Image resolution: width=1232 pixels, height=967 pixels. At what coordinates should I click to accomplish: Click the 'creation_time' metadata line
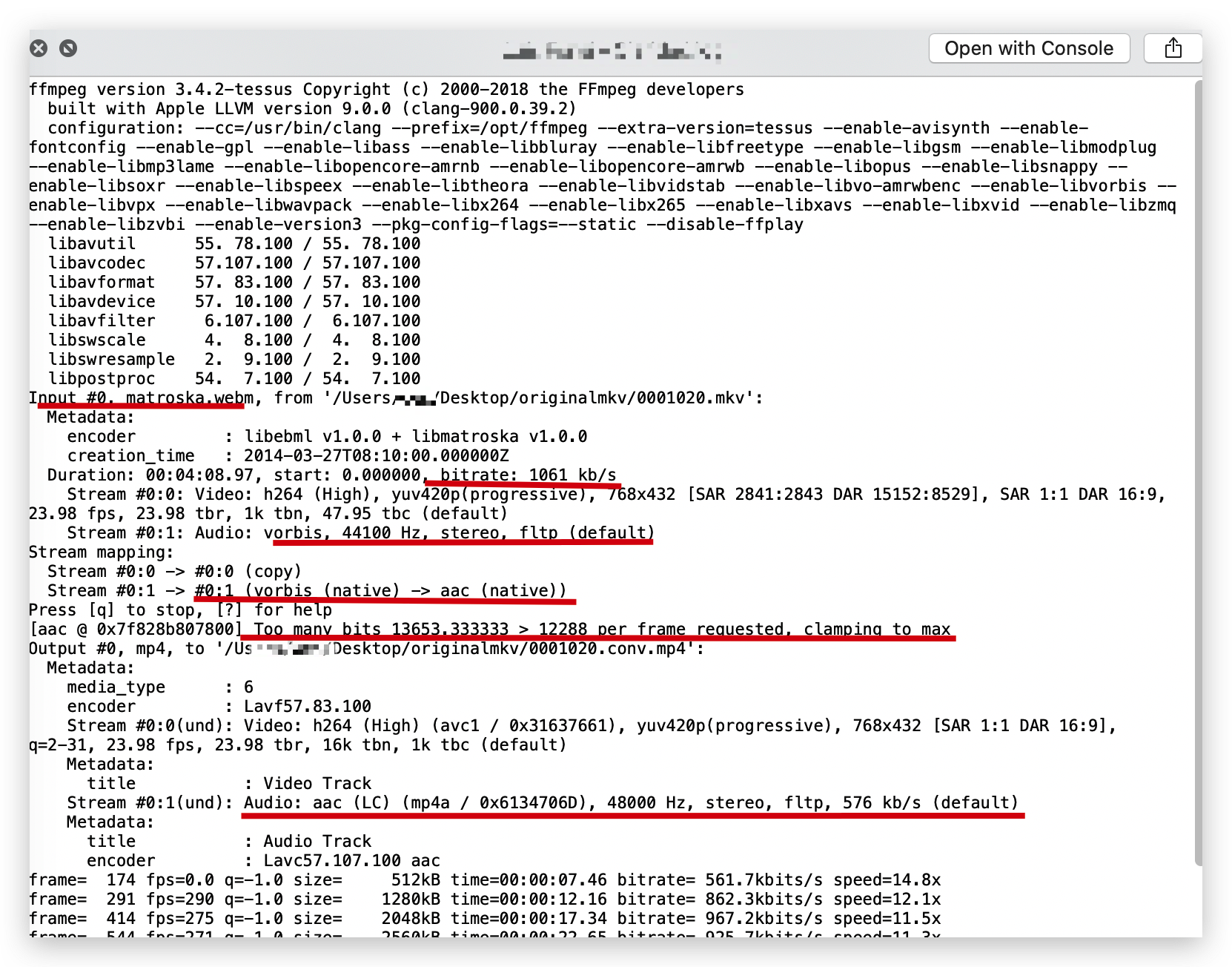[288, 456]
